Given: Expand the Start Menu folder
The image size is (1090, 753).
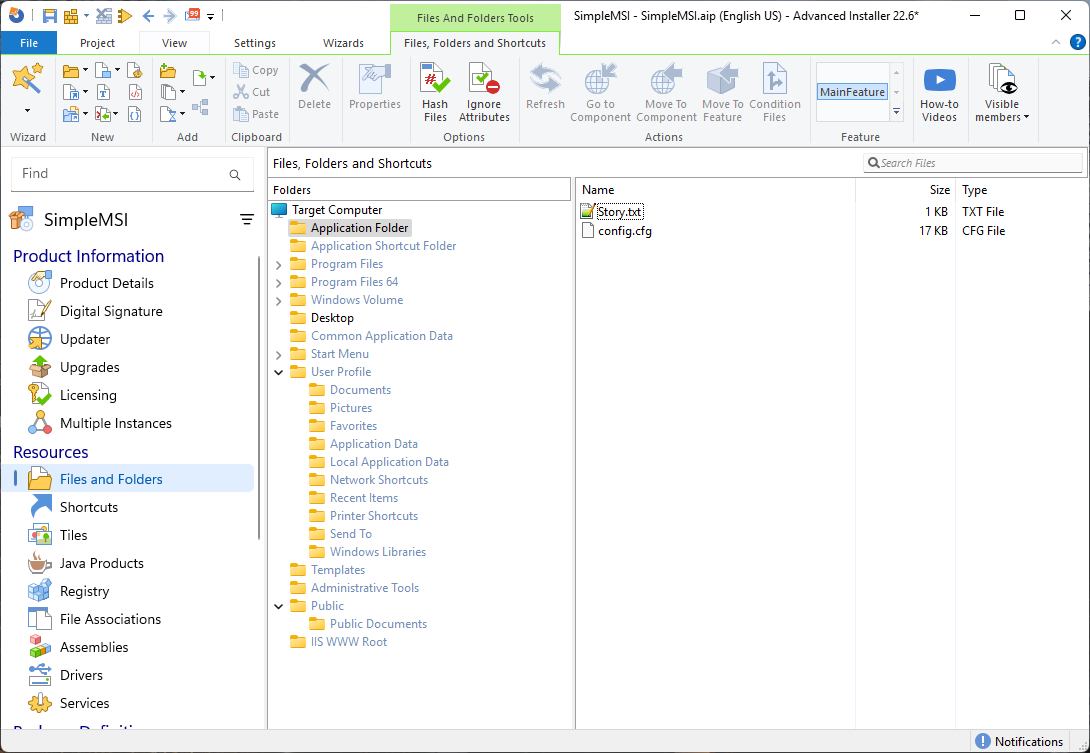Looking at the screenshot, I should click(279, 355).
